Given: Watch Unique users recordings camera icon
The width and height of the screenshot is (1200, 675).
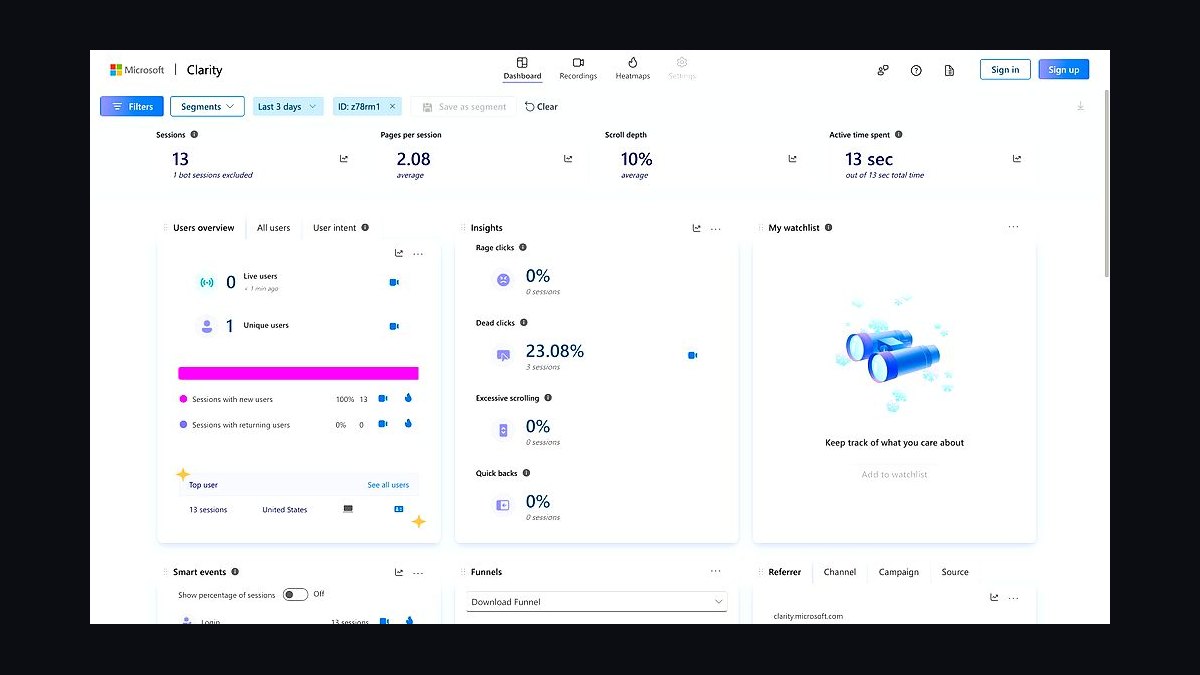Looking at the screenshot, I should click(394, 326).
